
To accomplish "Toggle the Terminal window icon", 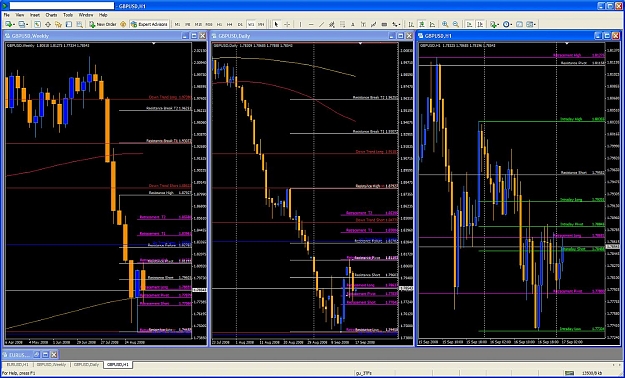I will tap(69, 24).
